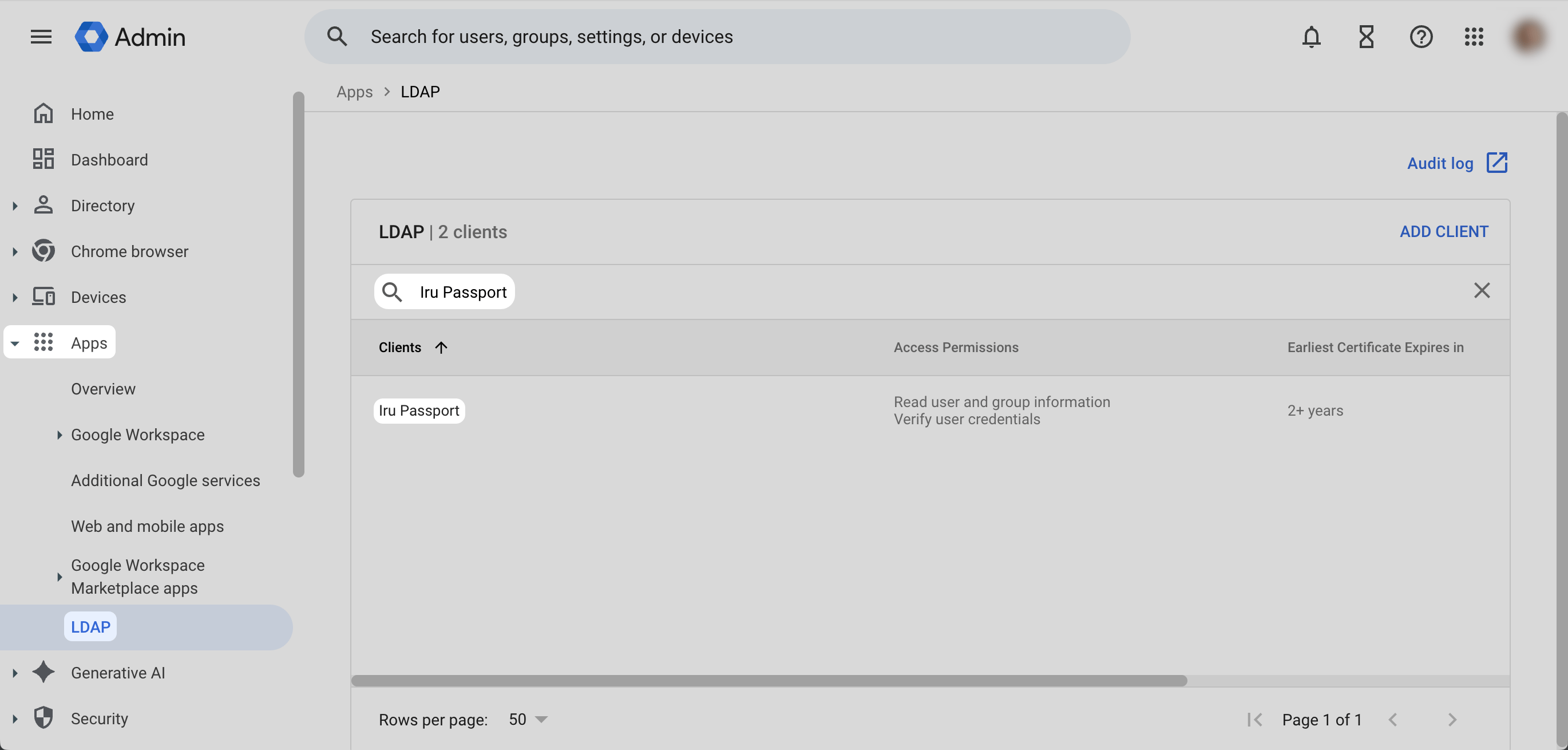Image resolution: width=1568 pixels, height=750 pixels.
Task: Open the help question mark
Action: [x=1421, y=37]
